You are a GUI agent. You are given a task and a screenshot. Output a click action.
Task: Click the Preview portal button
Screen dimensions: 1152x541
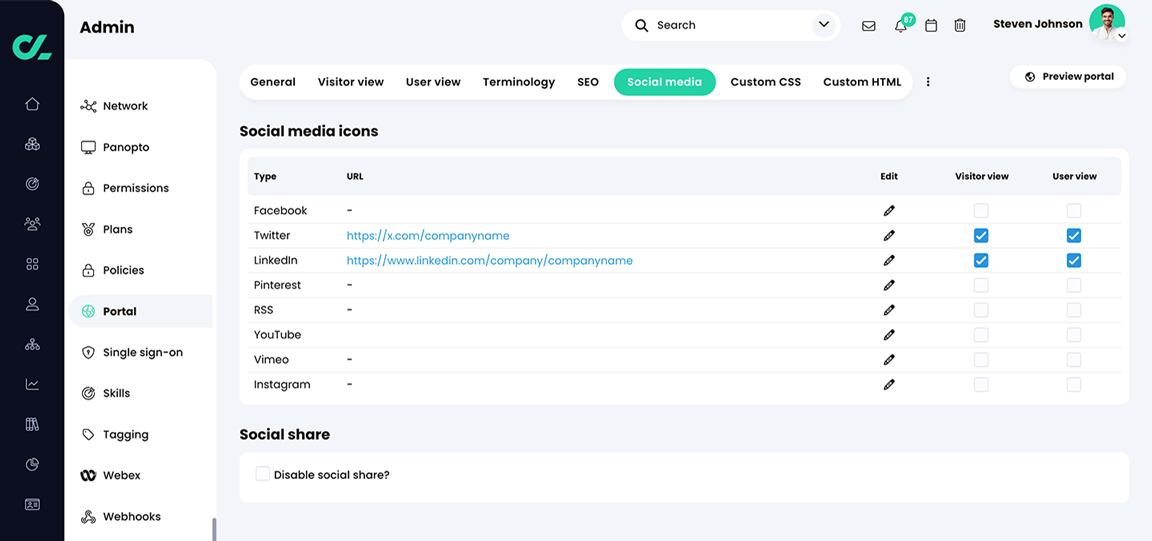coord(1068,76)
